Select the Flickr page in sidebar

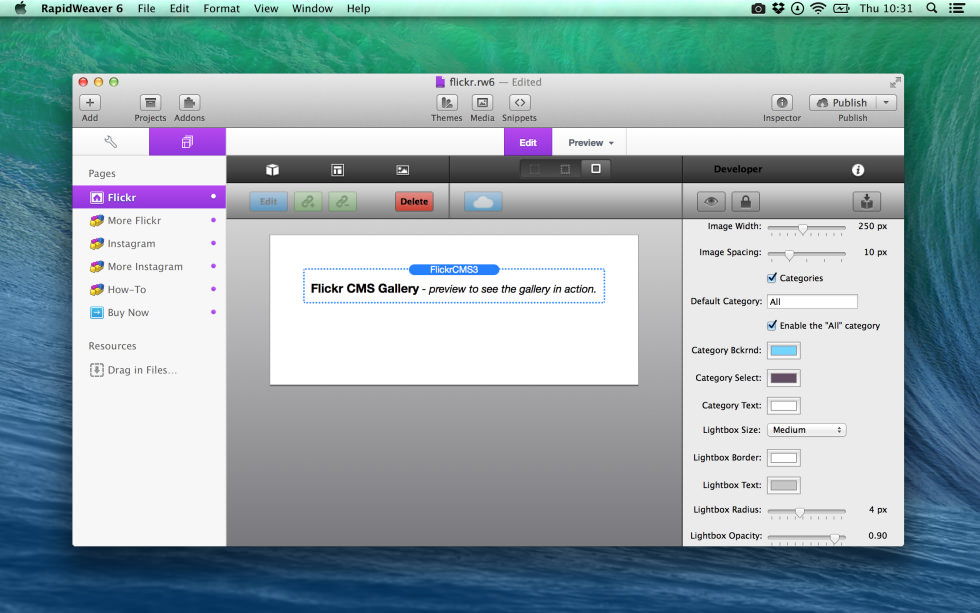pos(149,197)
